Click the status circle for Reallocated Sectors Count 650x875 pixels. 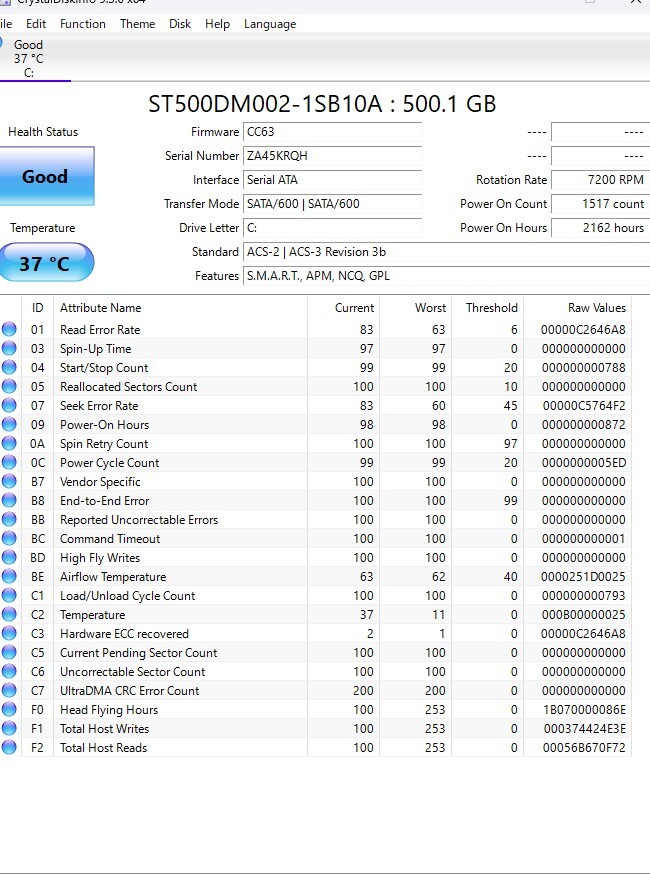(9, 386)
